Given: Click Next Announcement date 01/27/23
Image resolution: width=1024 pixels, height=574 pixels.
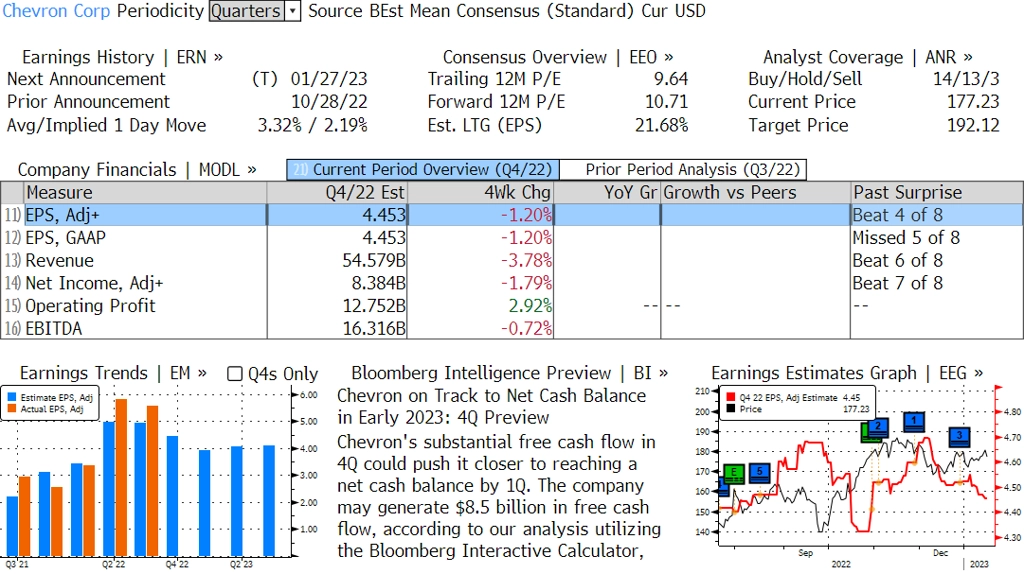Looking at the screenshot, I should pyautogui.click(x=328, y=79).
